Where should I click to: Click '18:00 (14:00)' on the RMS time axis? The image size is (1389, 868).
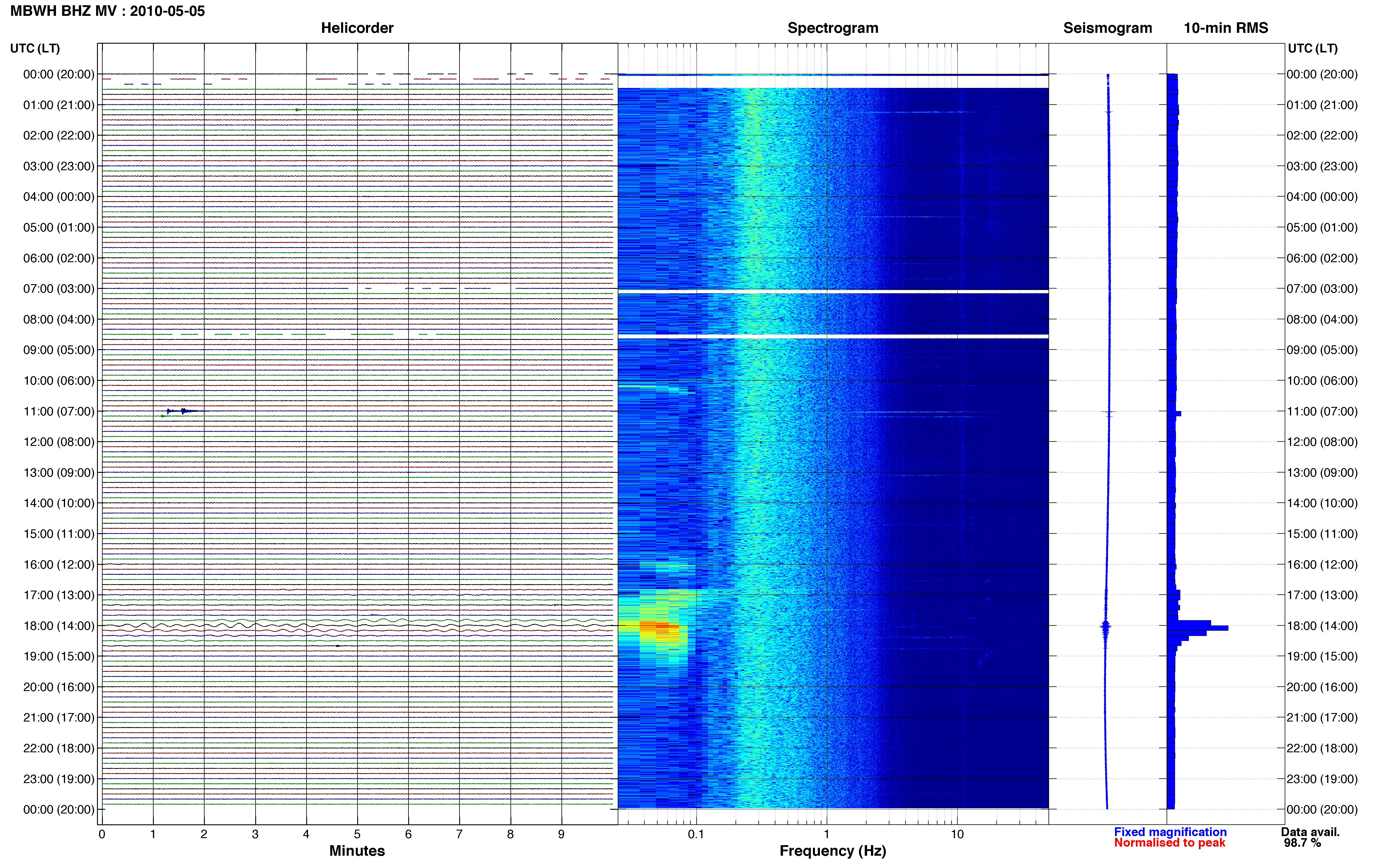1322,626
